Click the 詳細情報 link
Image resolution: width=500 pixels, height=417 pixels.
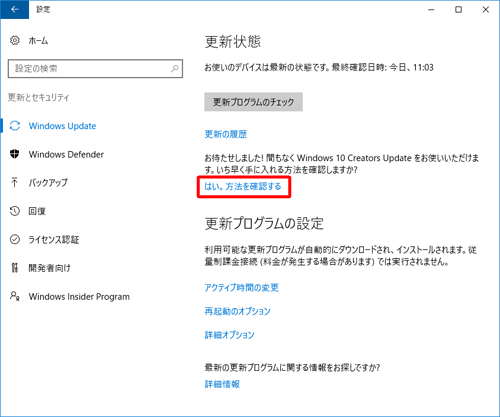[x=222, y=384]
